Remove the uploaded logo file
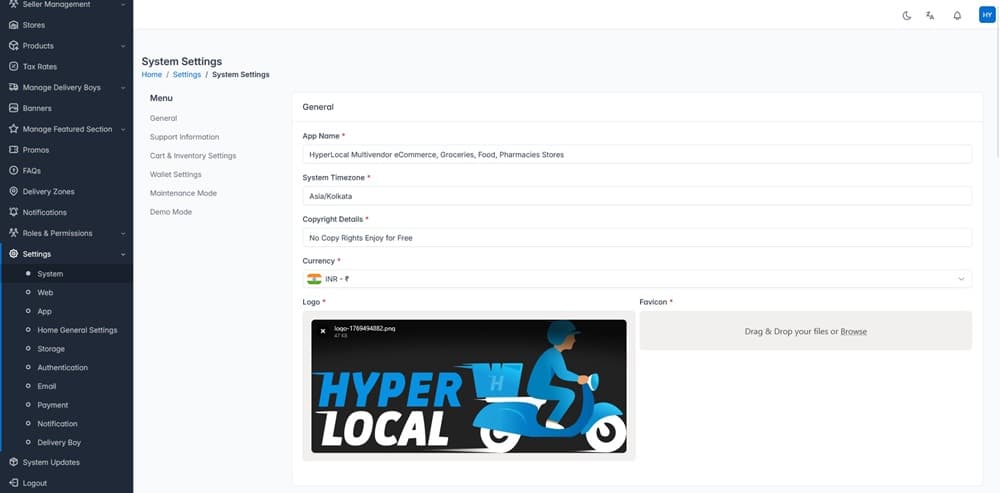This screenshot has height=493, width=1000. click(x=323, y=331)
